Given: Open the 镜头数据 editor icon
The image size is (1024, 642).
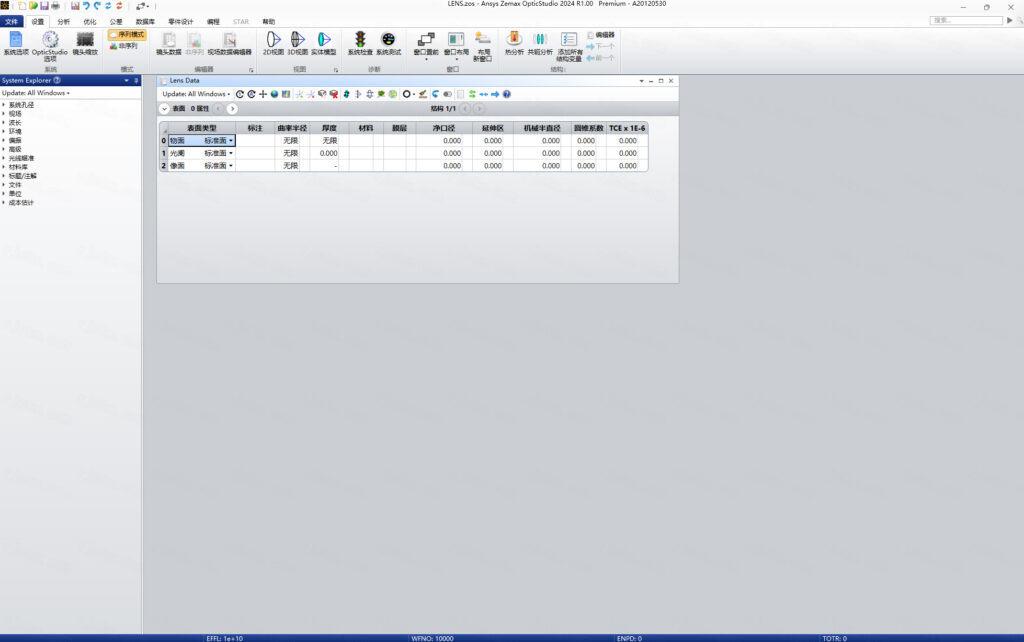Looking at the screenshot, I should [169, 42].
